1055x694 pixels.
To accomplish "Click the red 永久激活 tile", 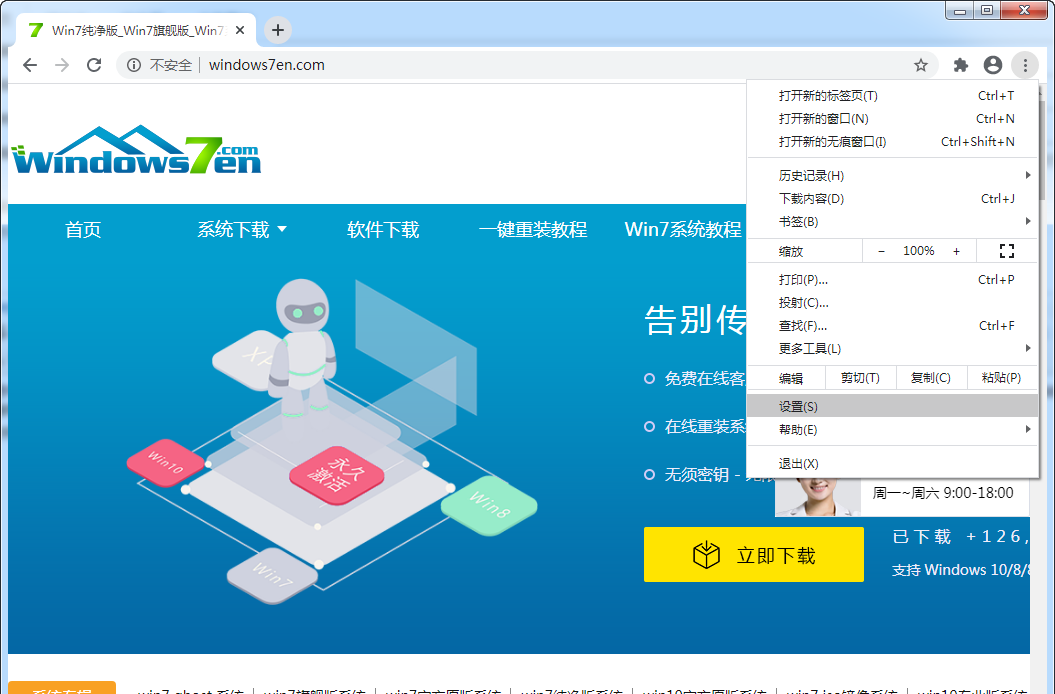I will [336, 475].
